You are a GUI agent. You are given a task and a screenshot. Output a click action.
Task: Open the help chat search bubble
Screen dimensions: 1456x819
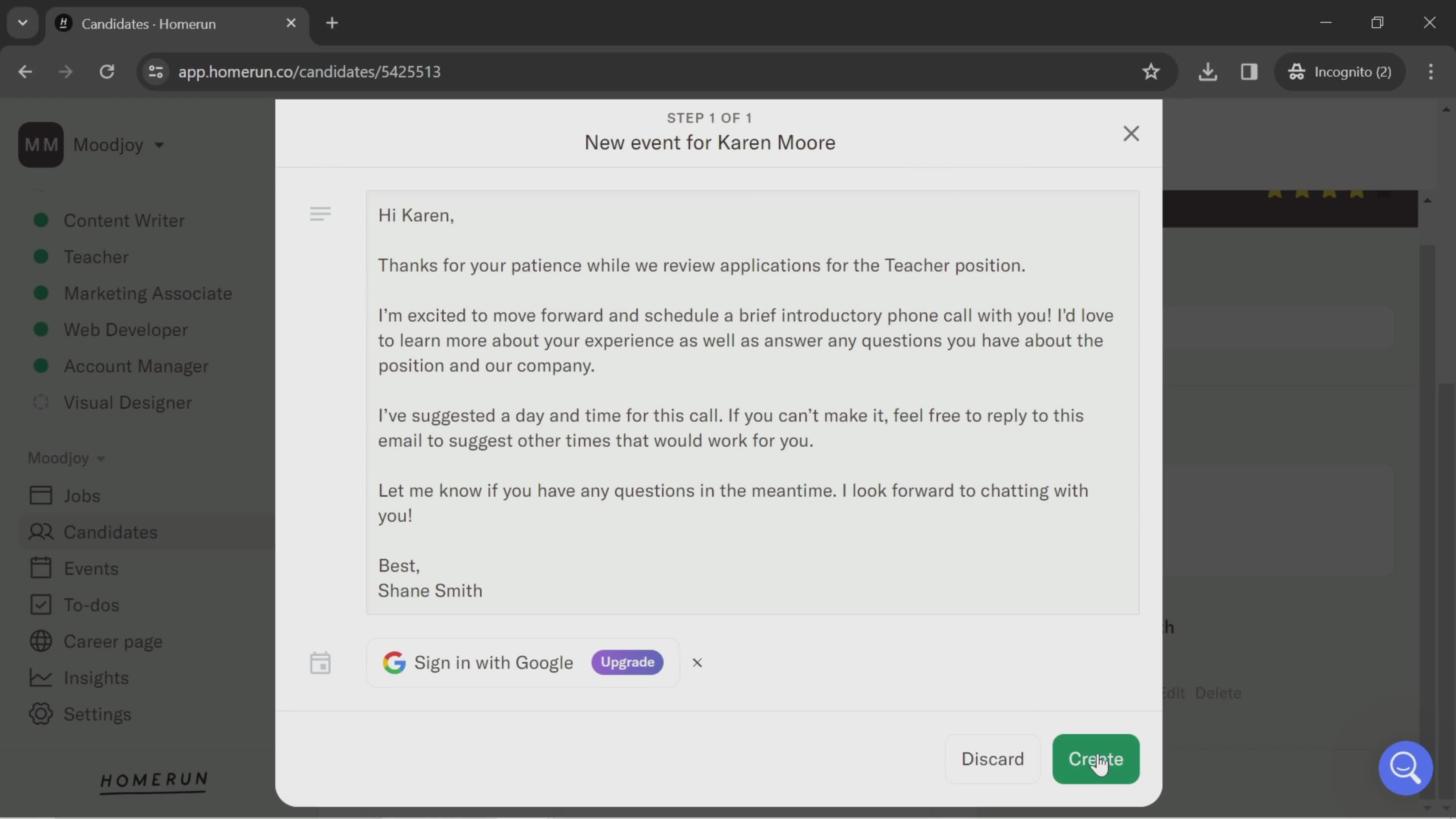pos(1405,767)
